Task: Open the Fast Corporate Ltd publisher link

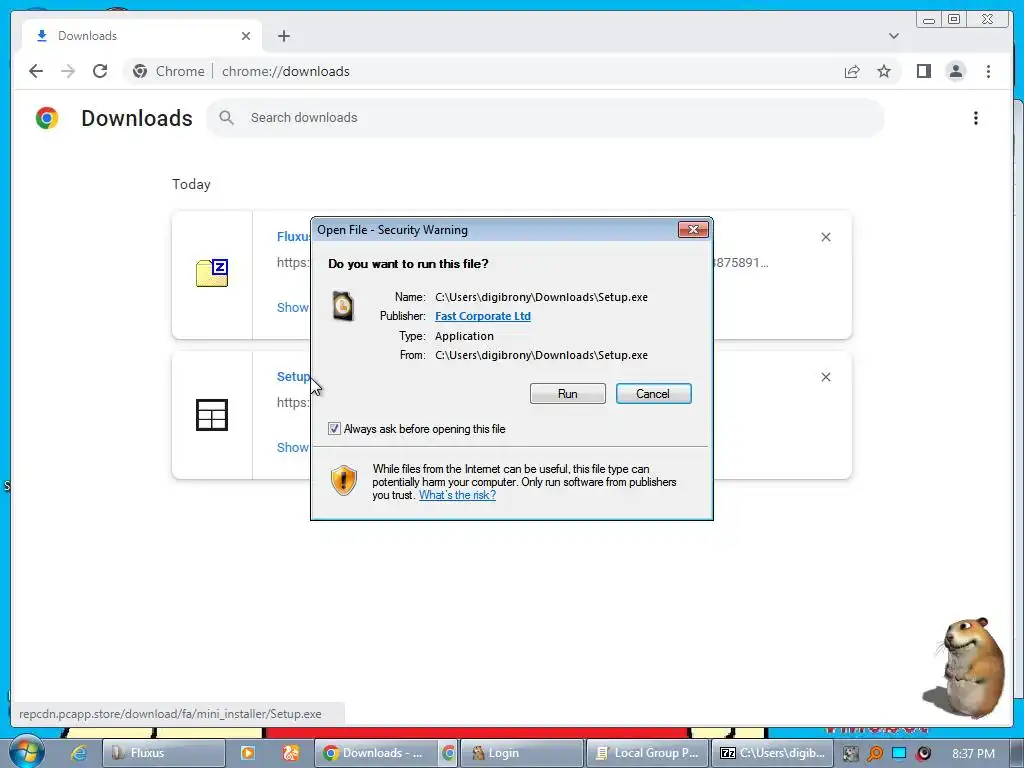Action: pyautogui.click(x=483, y=316)
